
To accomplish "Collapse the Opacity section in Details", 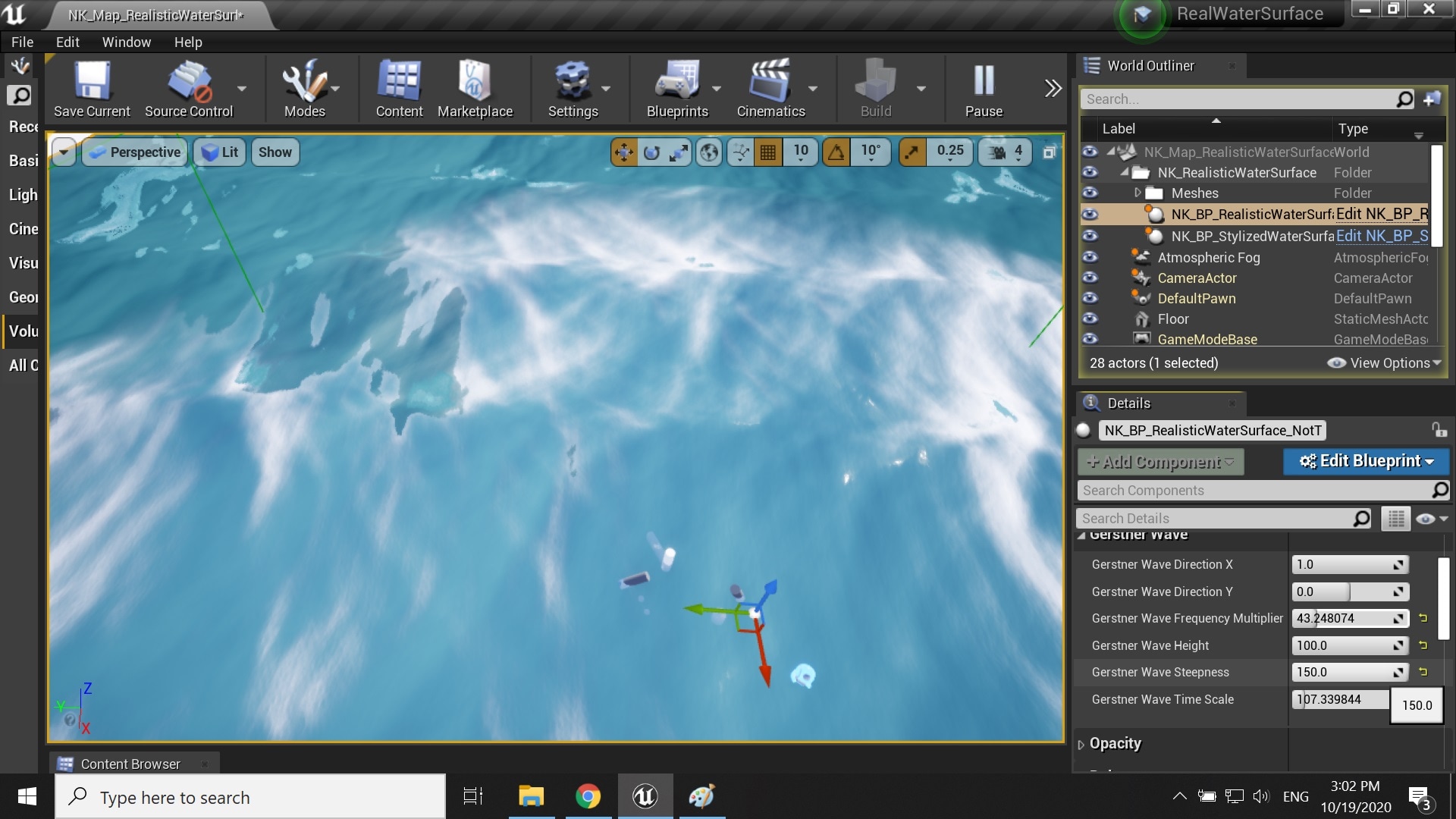I will point(1081,744).
